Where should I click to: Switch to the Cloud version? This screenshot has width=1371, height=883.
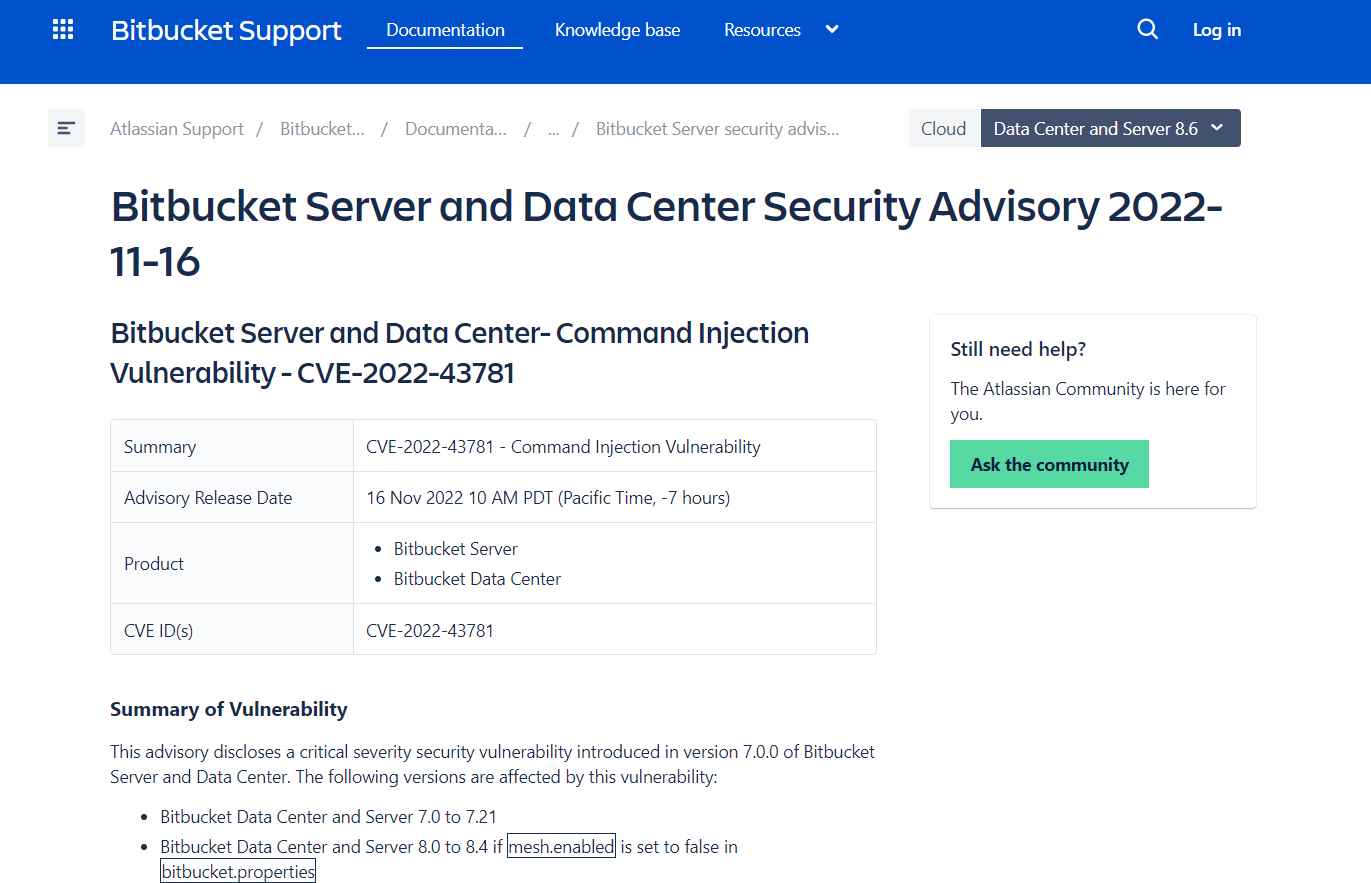click(x=943, y=129)
